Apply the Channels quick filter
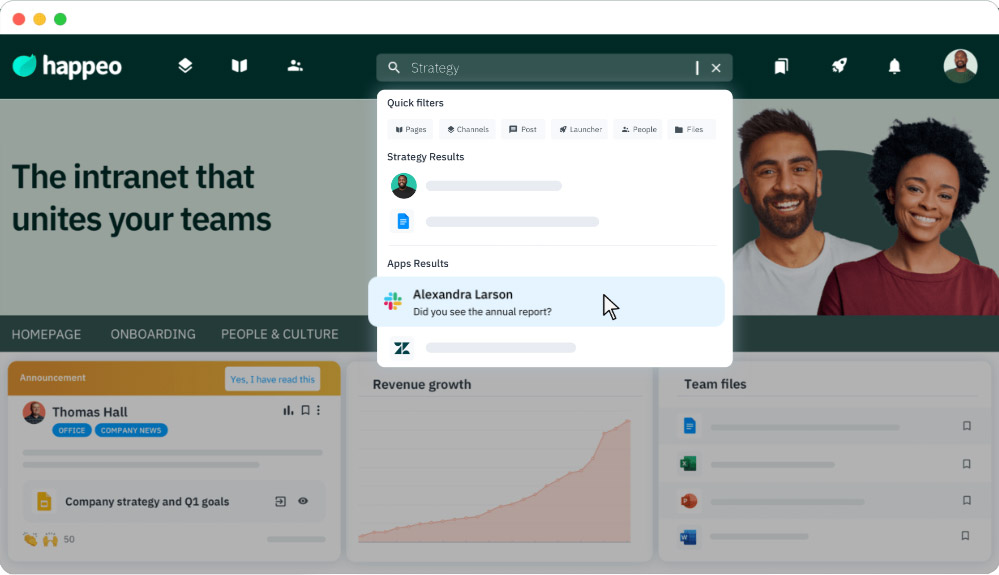Image resolution: width=999 pixels, height=575 pixels. point(468,129)
